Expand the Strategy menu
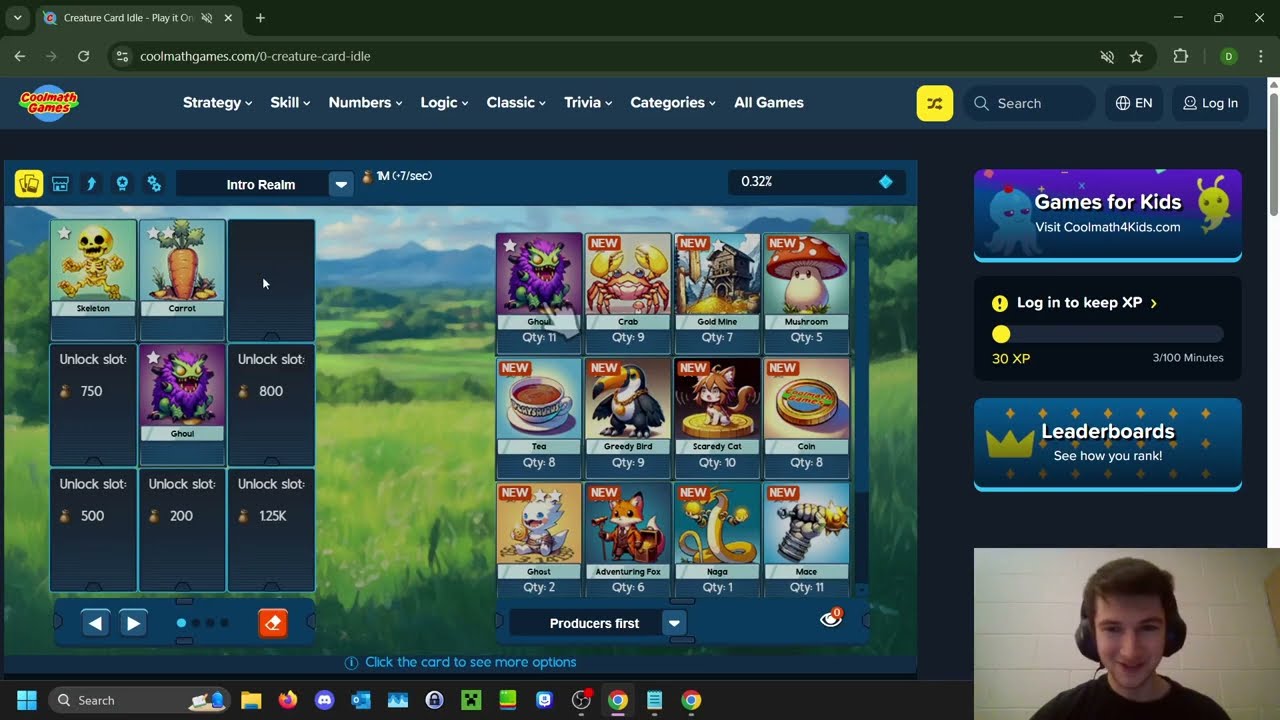Image resolution: width=1280 pixels, height=720 pixels. 217,103
